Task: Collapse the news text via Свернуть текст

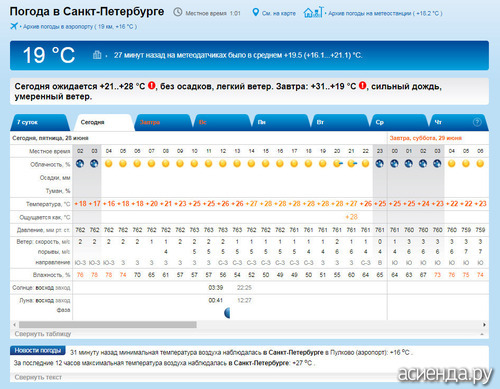Action: click(x=38, y=377)
